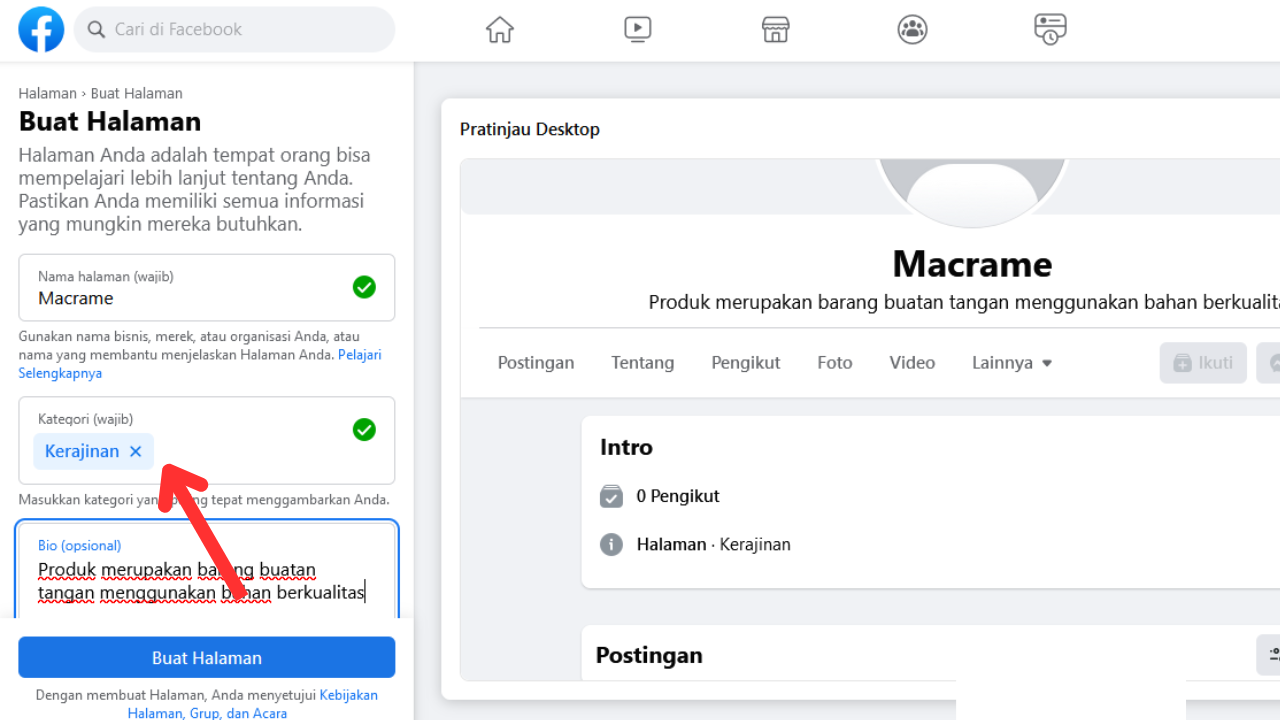Open Kebijakan Halaman, Grup, dan Acara link
This screenshot has width=1280, height=720.
coord(253,704)
